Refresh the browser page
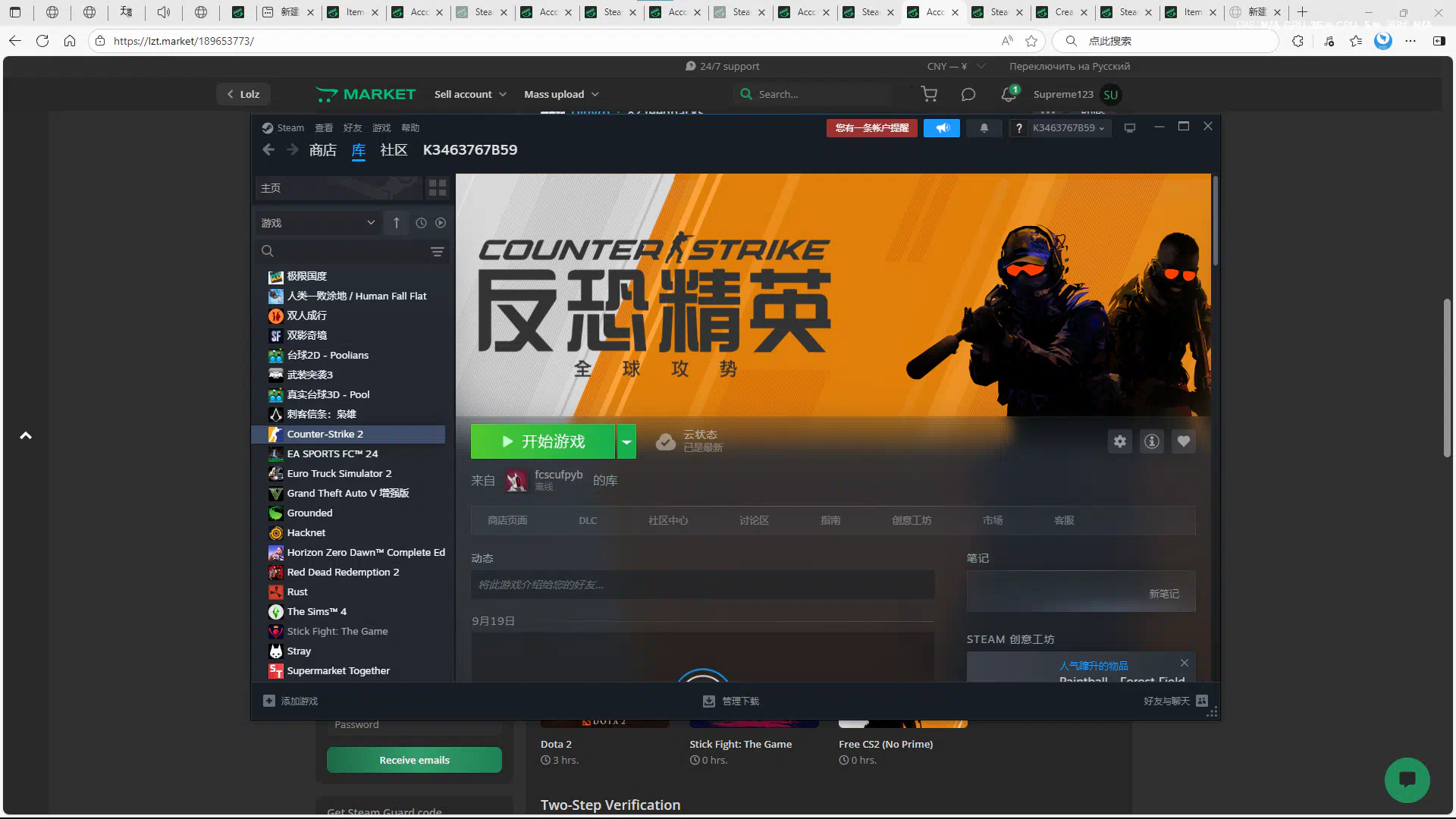The image size is (1456, 819). click(42, 41)
